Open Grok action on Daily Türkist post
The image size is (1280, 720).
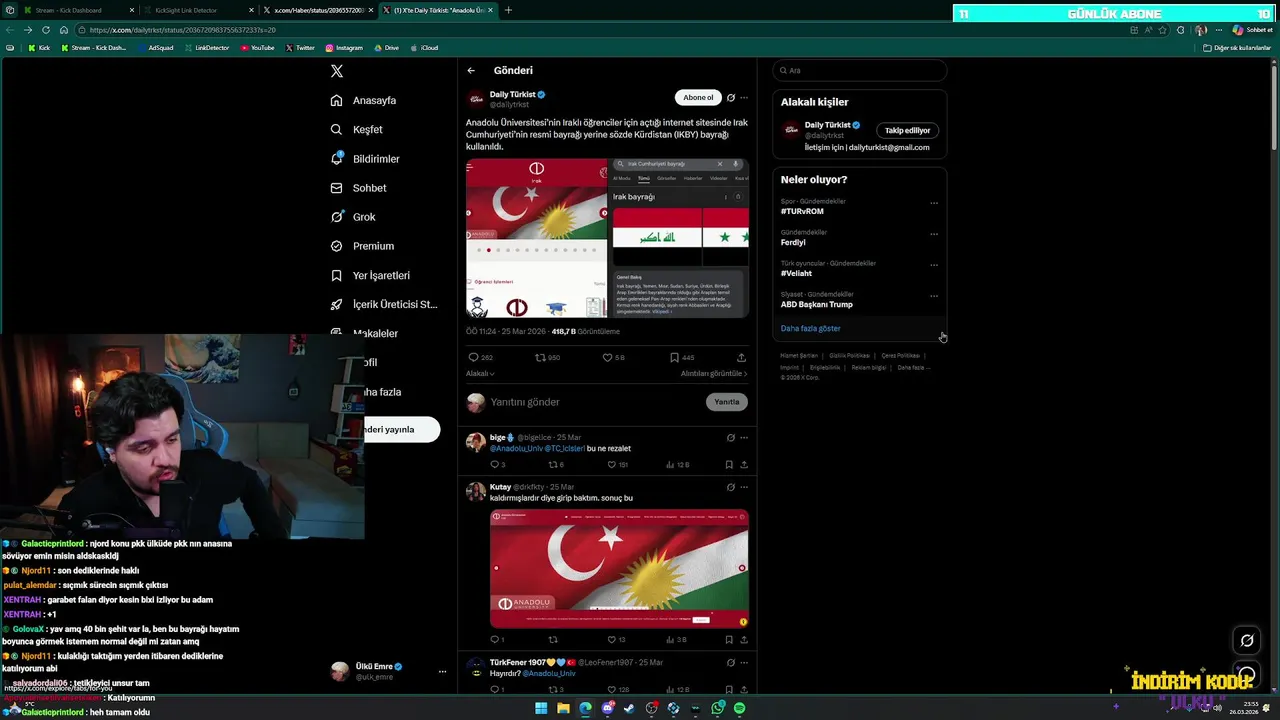pos(731,98)
